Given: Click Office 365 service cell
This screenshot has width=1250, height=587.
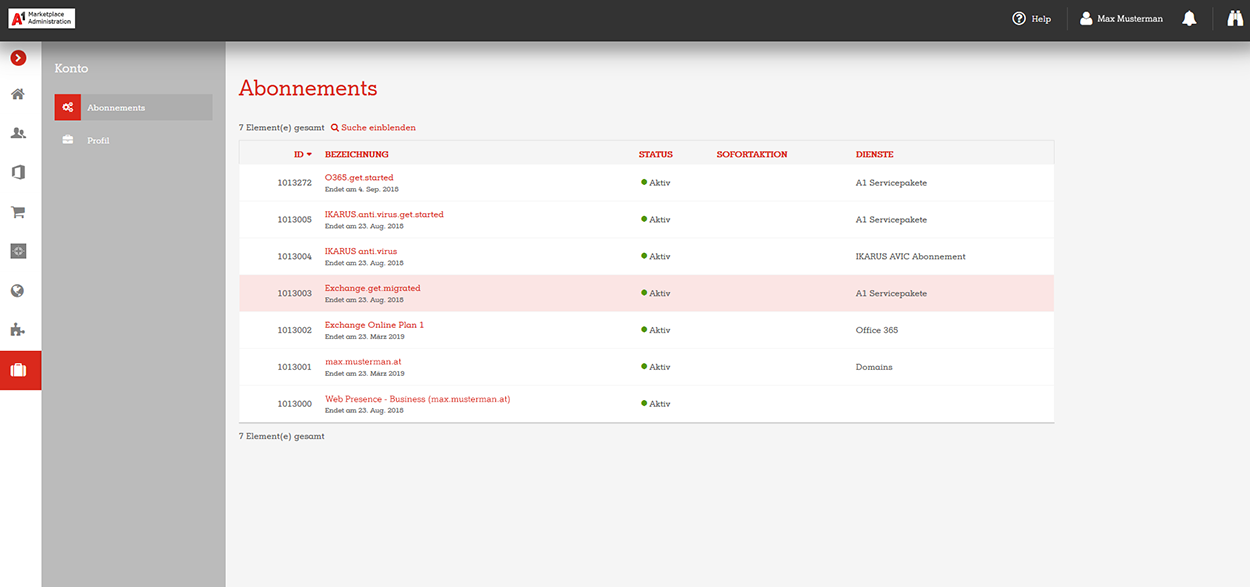Looking at the screenshot, I should coord(877,330).
